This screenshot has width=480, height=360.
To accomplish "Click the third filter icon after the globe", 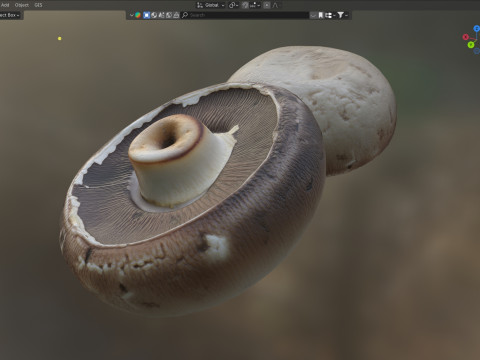I will click(x=161, y=15).
